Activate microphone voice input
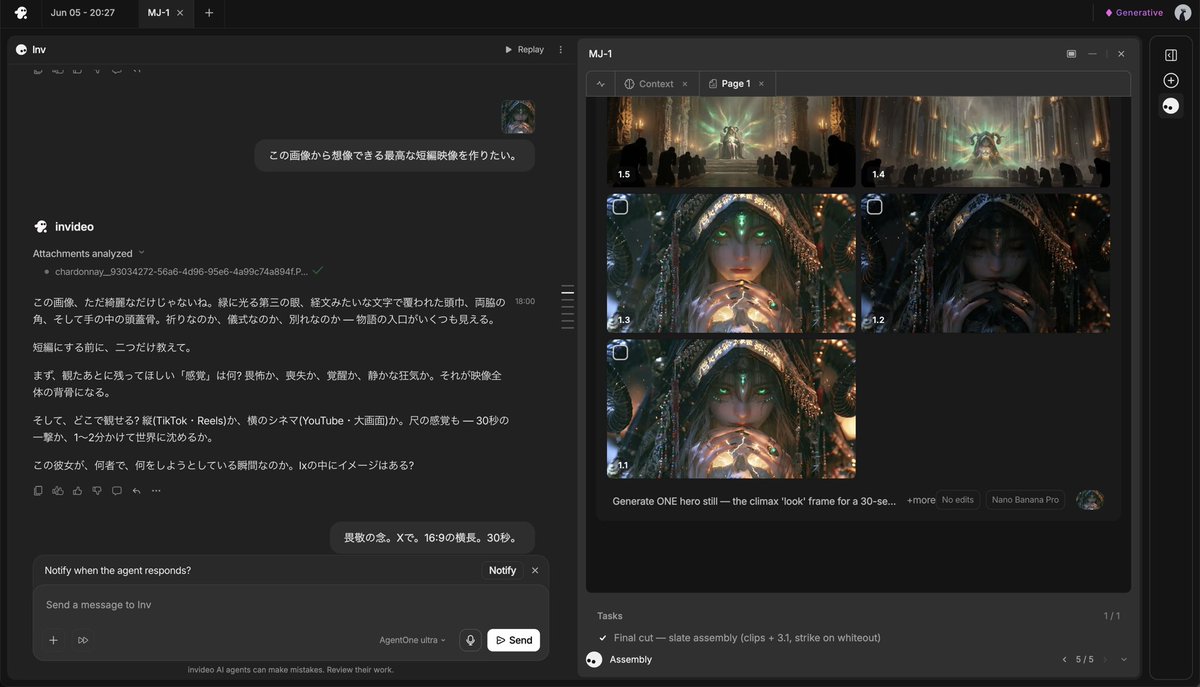Viewport: 1200px width, 687px height. pos(470,640)
